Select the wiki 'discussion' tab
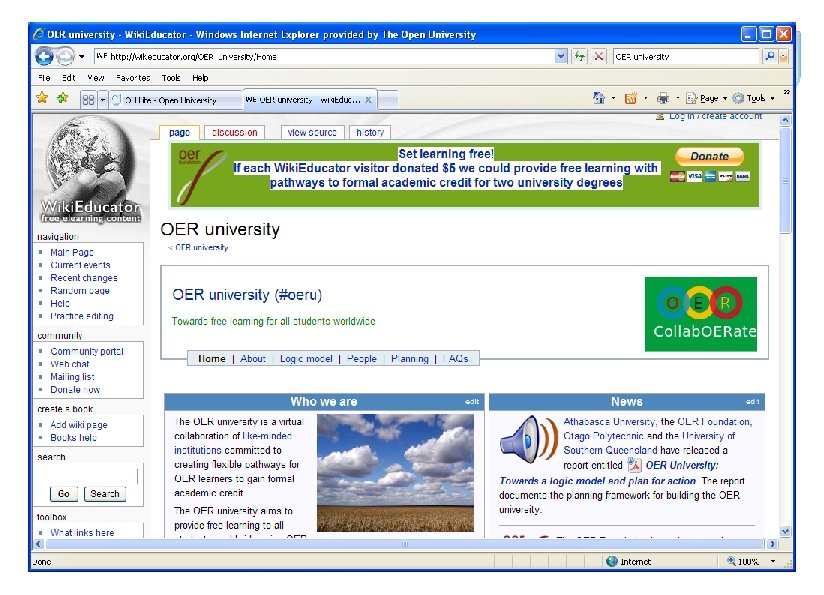Image resolution: width=824 pixels, height=595 pixels. pos(234,132)
